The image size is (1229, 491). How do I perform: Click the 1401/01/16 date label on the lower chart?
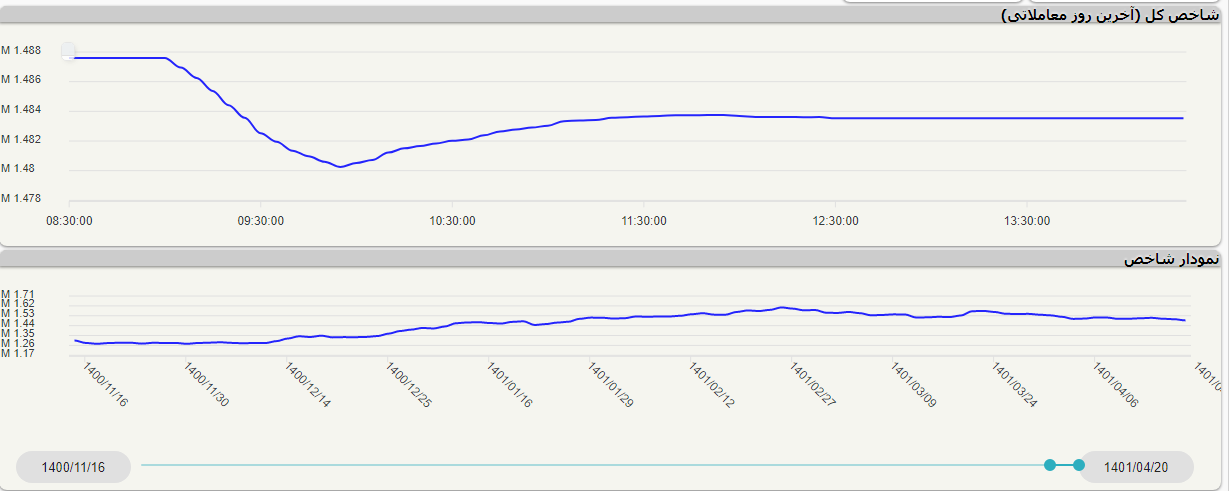[x=510, y=386]
